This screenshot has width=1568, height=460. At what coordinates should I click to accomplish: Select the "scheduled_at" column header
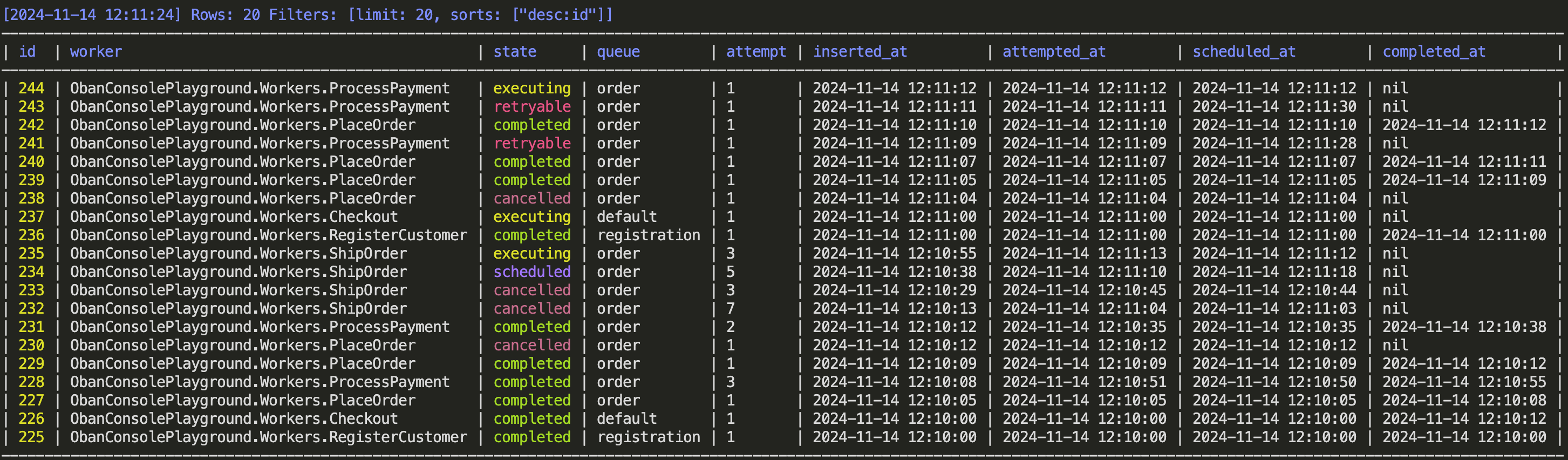point(1244,52)
